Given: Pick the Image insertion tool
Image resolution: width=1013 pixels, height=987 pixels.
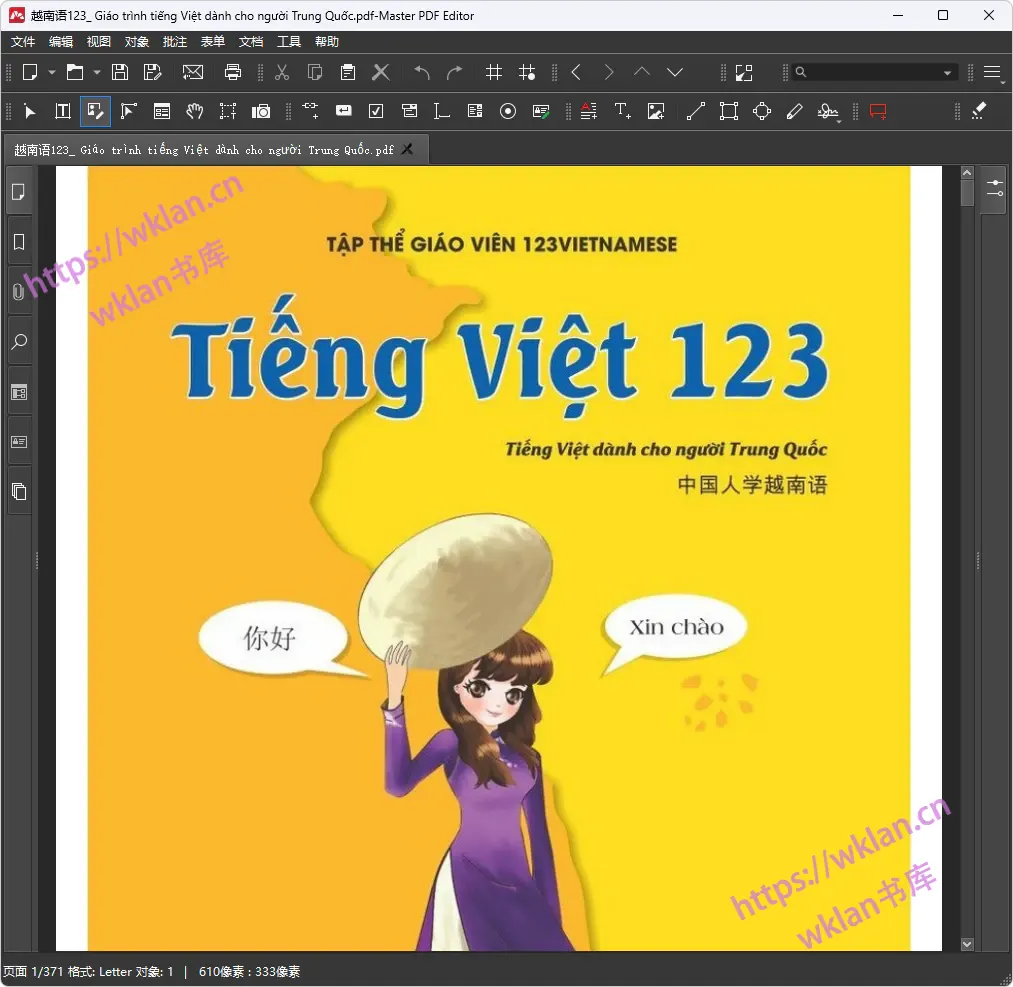Looking at the screenshot, I should click(656, 111).
